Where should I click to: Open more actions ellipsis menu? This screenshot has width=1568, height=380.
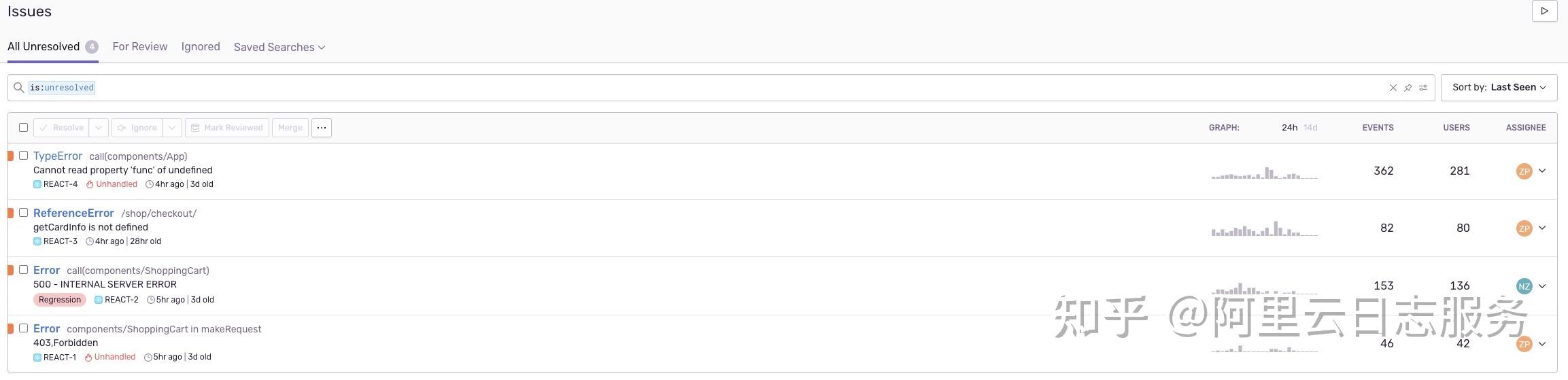click(x=321, y=128)
